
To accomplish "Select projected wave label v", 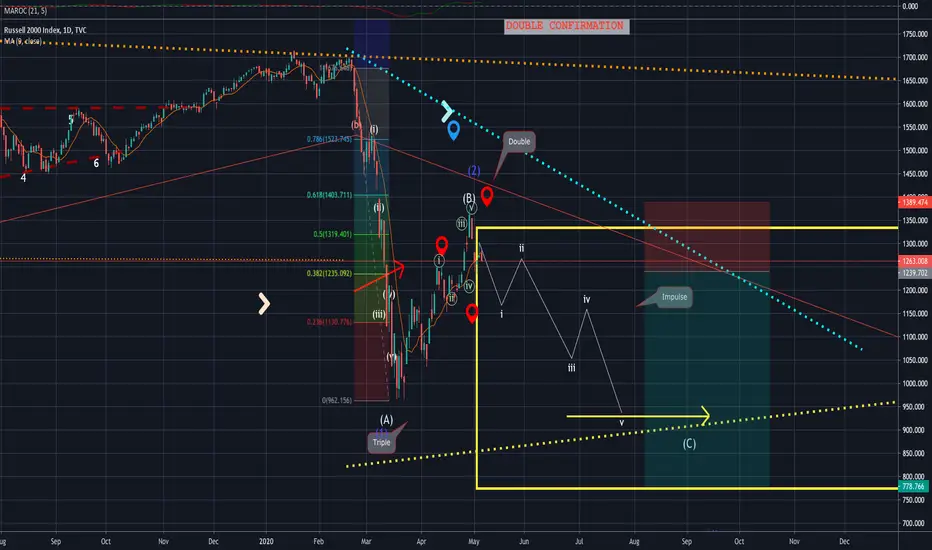I will 622,423.
